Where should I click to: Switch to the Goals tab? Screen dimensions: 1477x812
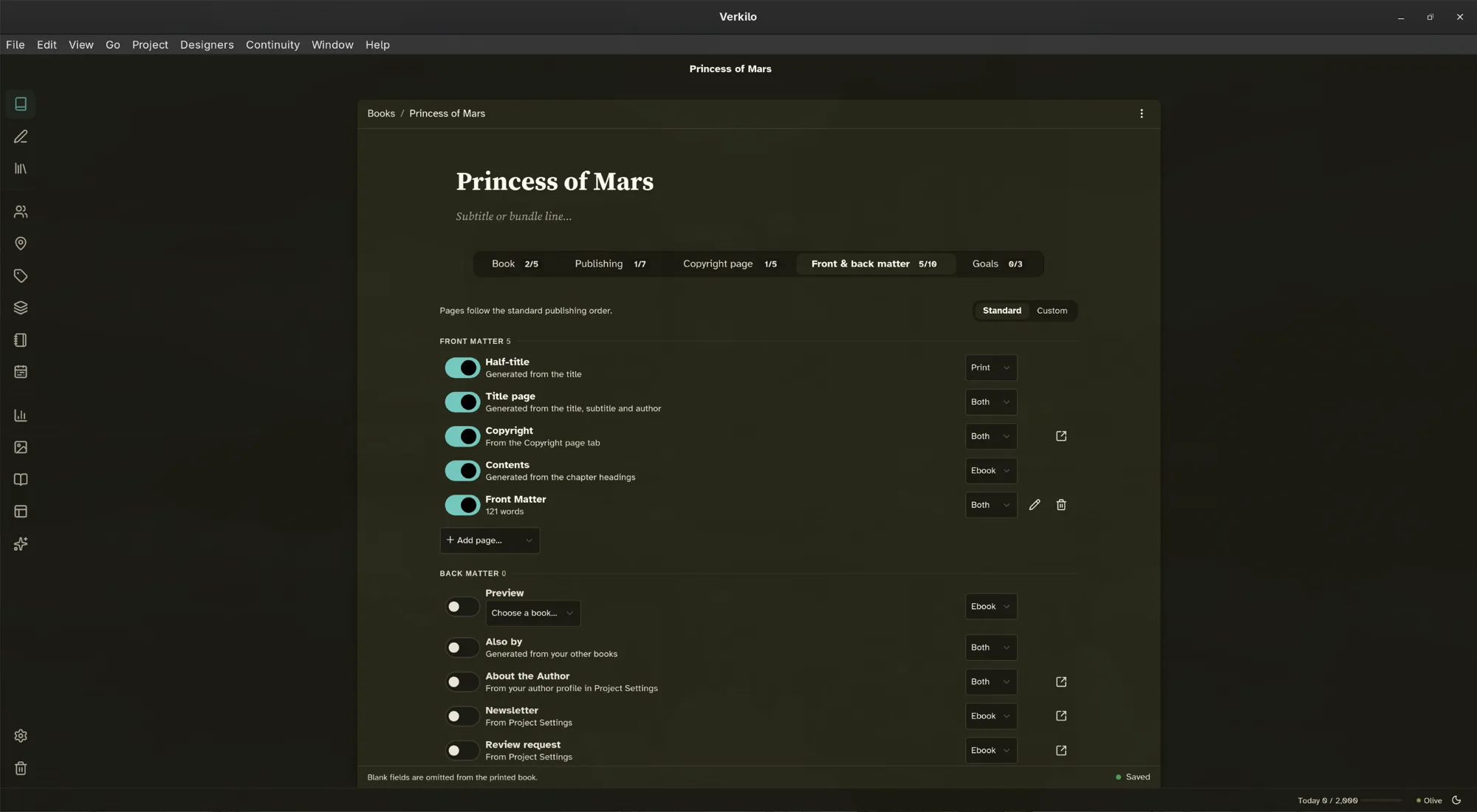point(997,264)
